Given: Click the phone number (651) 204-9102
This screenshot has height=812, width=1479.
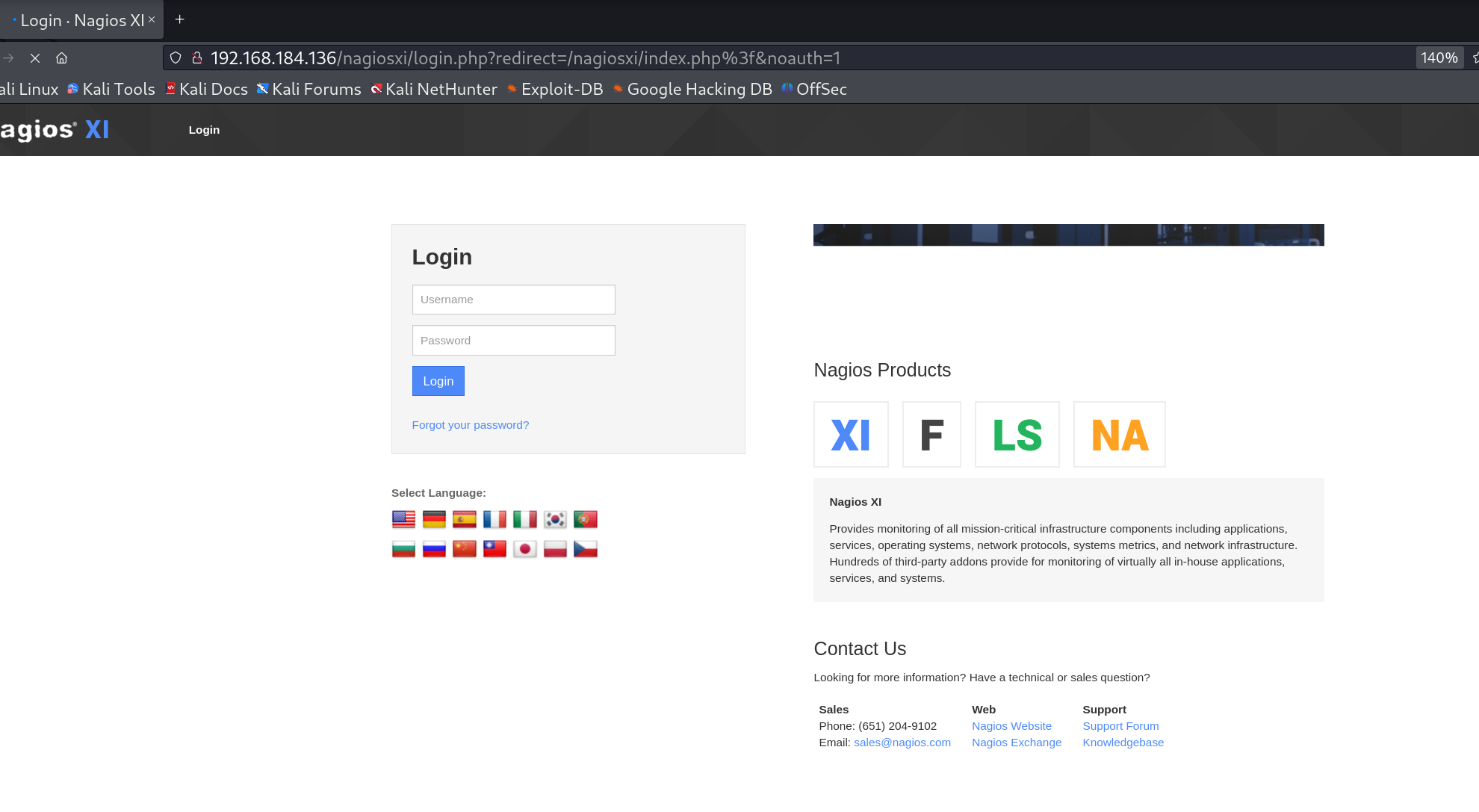Looking at the screenshot, I should 897,726.
